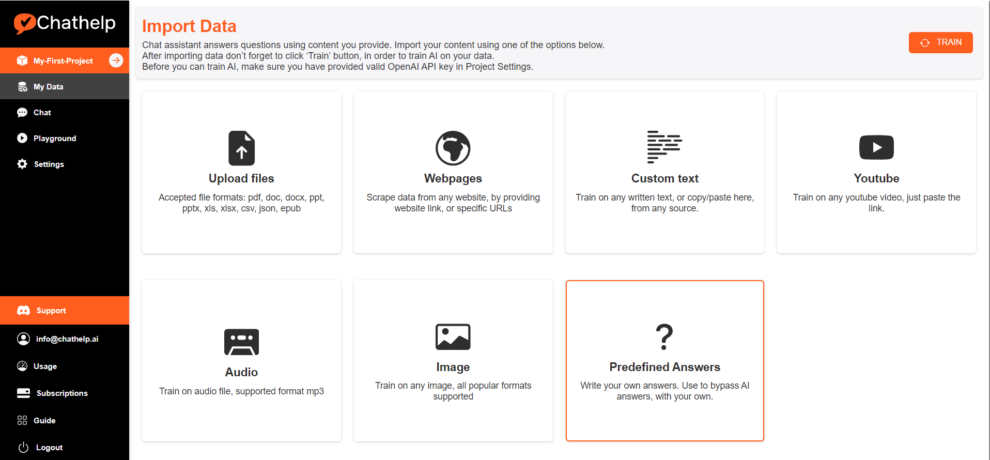Expand My-First-Project with arrow button
Viewport: 990px width, 460px height.
(x=116, y=61)
